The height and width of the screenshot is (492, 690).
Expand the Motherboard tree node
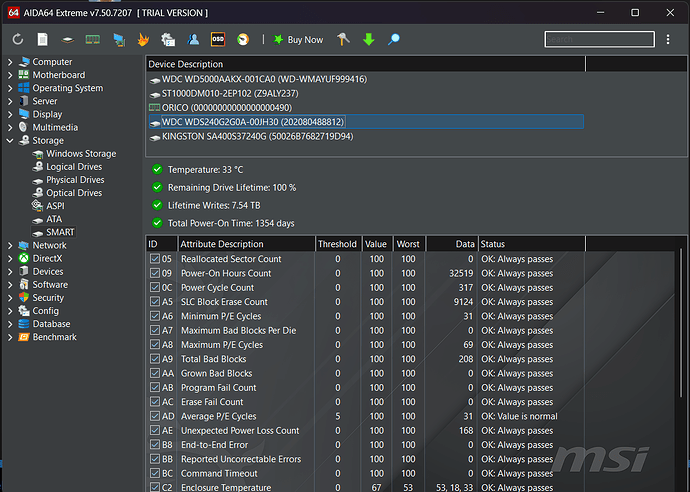(x=10, y=75)
